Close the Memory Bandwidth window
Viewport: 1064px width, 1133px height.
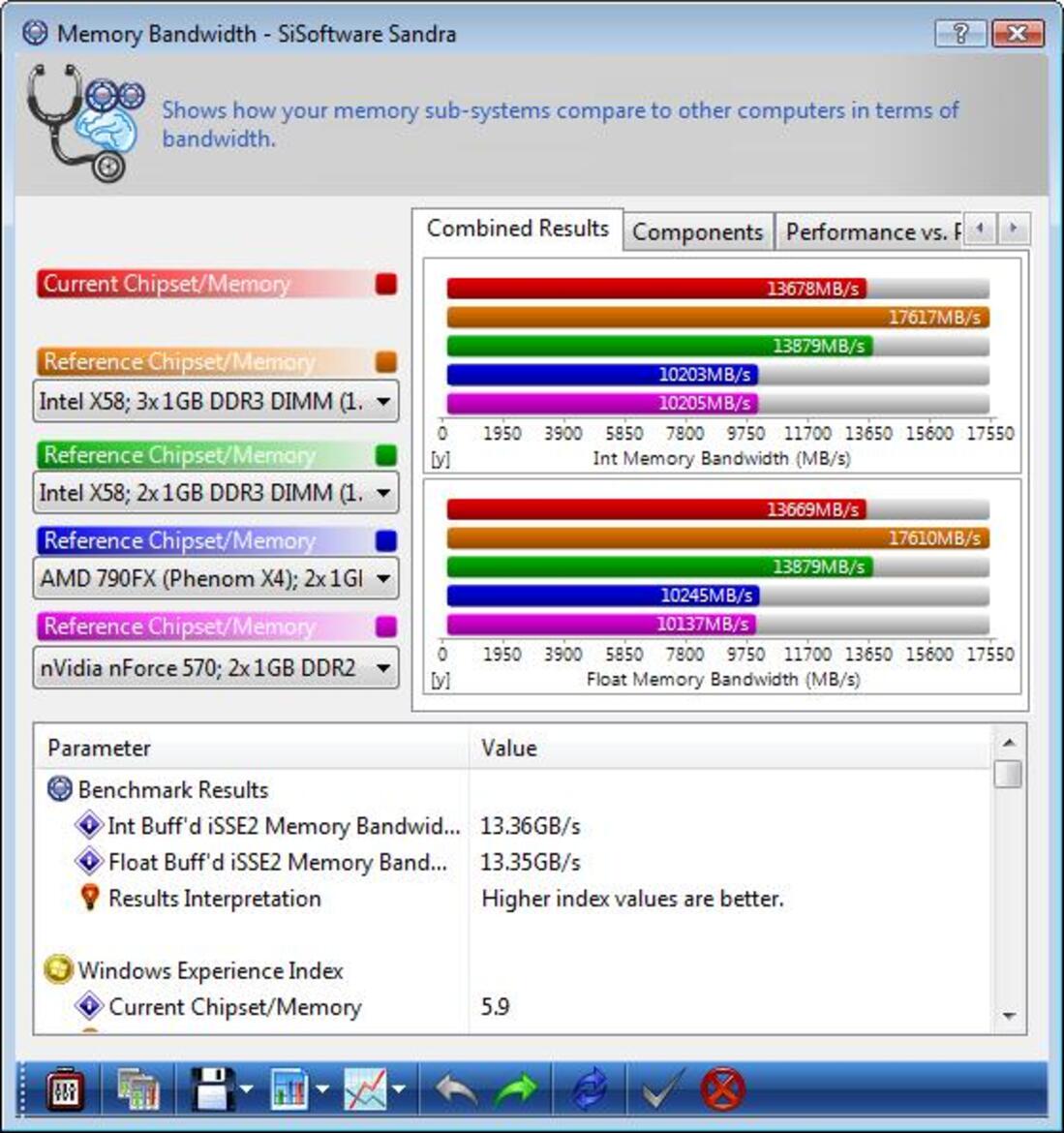pos(1018,33)
